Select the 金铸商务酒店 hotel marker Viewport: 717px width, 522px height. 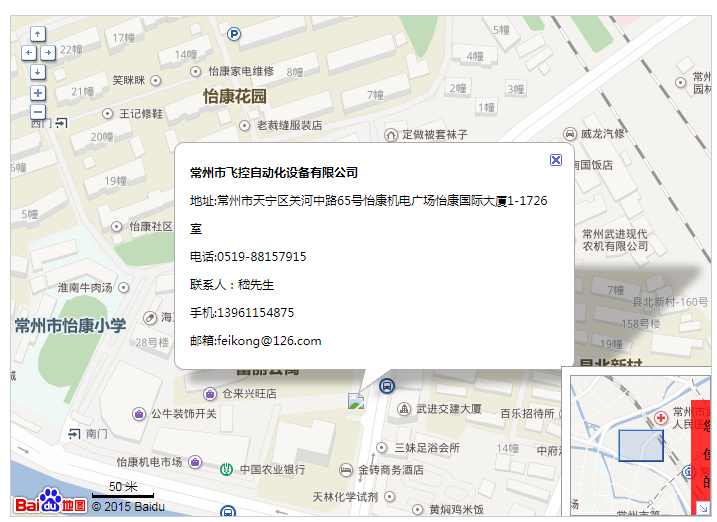(x=347, y=469)
